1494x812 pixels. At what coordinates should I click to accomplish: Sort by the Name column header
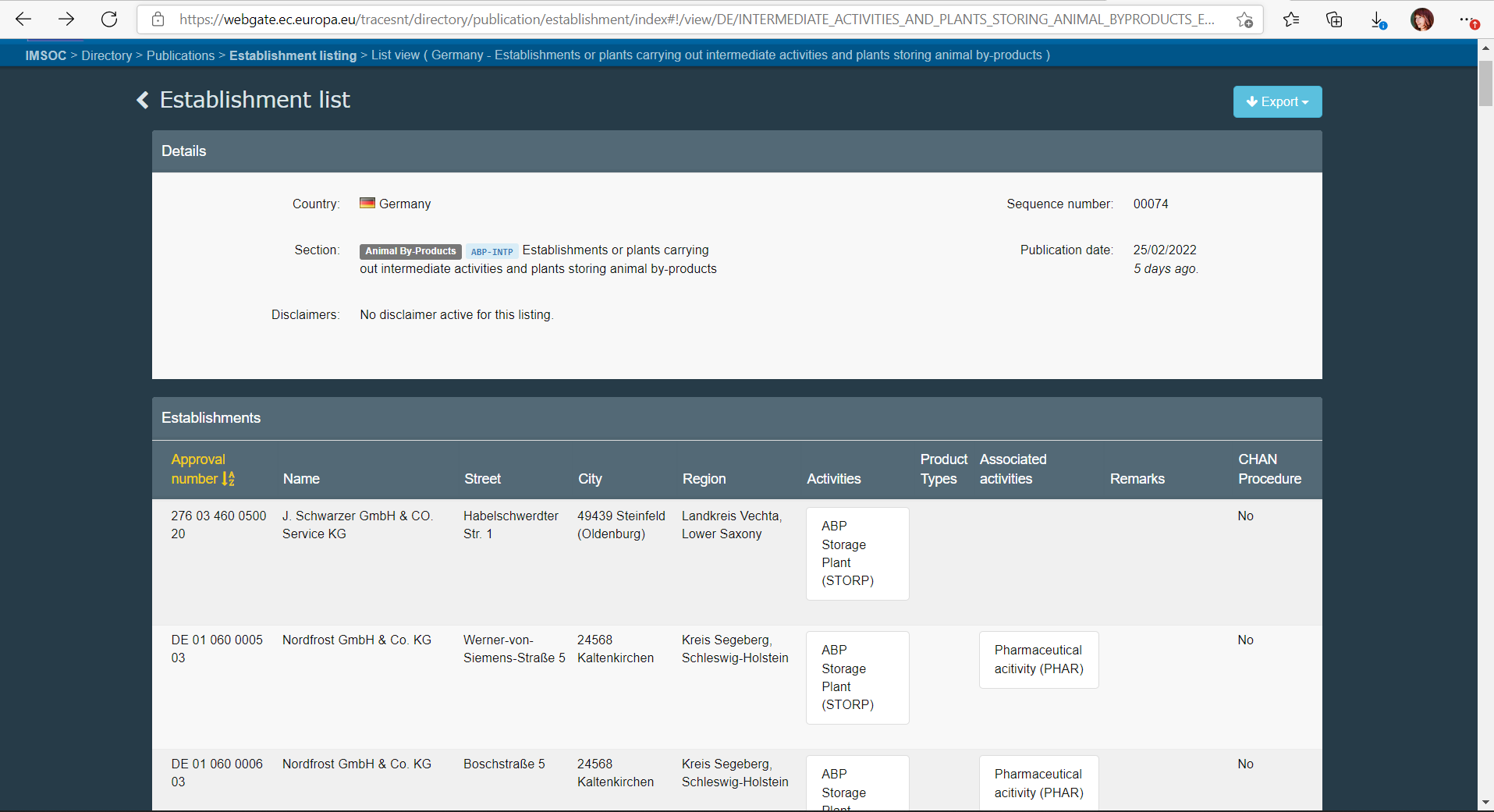coord(301,479)
